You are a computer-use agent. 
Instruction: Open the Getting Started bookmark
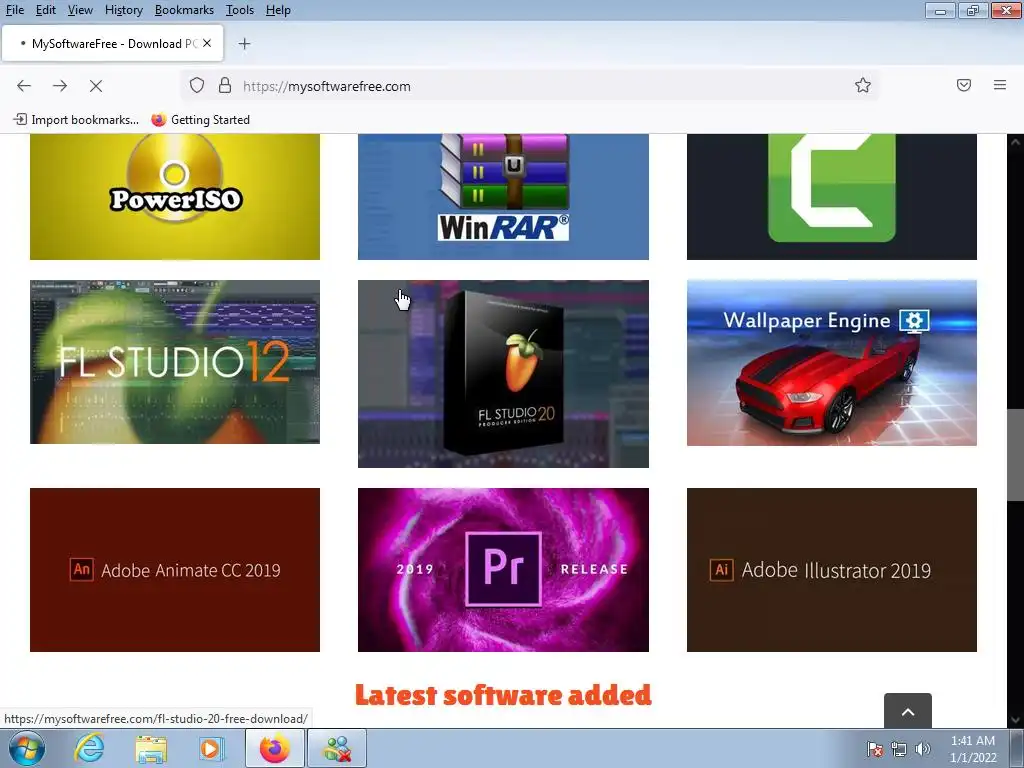point(200,120)
